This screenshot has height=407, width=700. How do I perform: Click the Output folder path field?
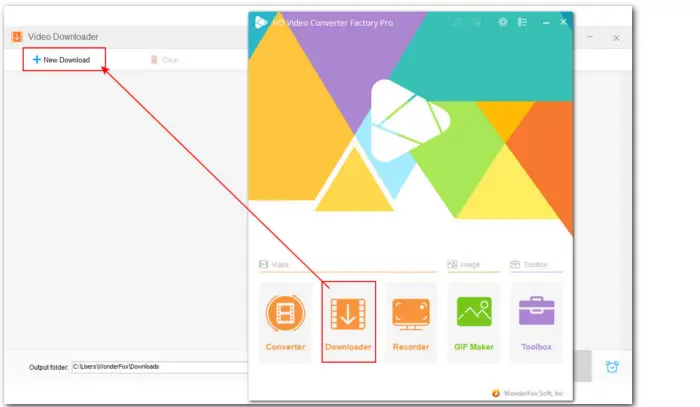point(160,367)
